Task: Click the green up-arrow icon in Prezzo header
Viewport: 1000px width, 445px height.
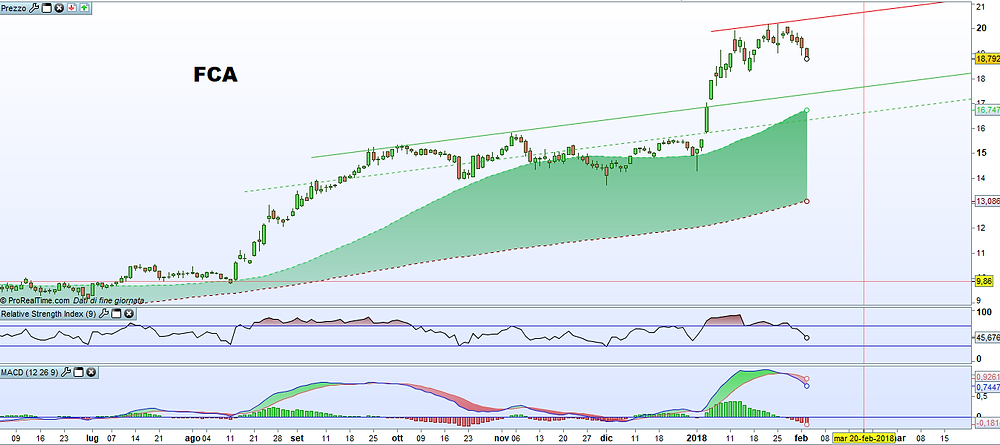Action: coord(84,8)
